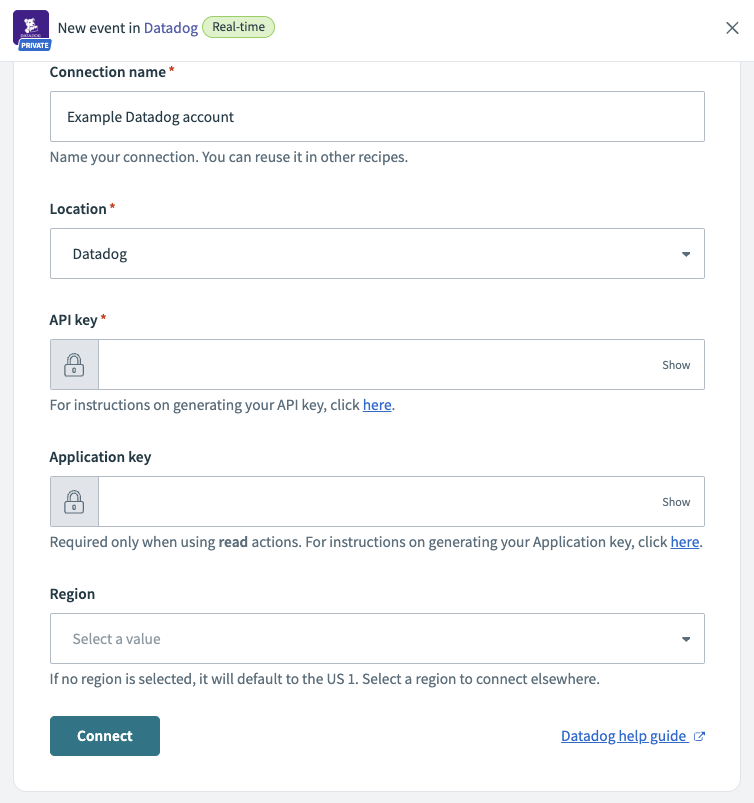
Task: Show the API key value
Action: 676,364
